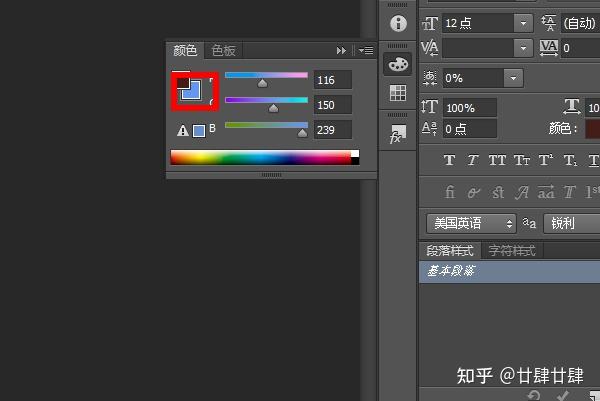The width and height of the screenshot is (600, 401).
Task: Click the blue value field 239
Action: [x=333, y=130]
